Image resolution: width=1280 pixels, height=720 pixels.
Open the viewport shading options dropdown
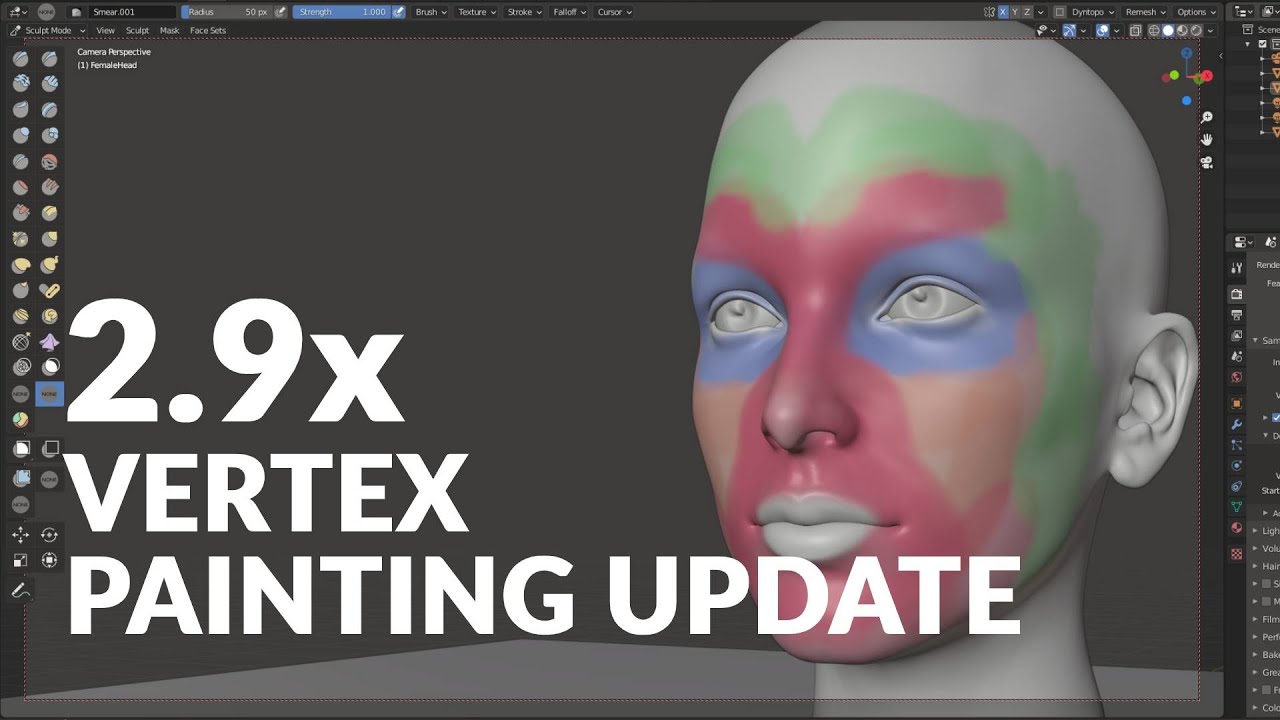[x=1211, y=31]
